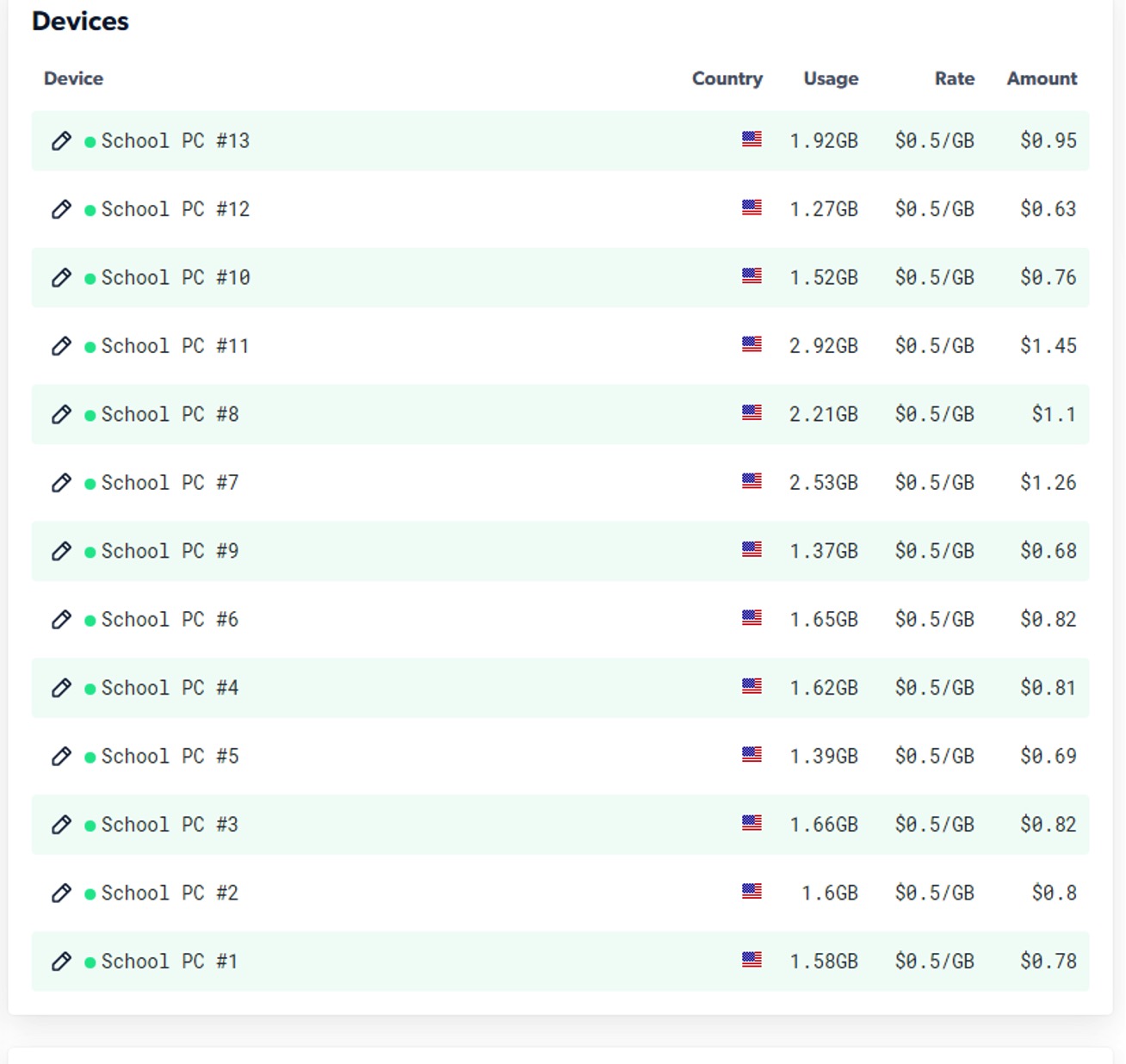Open the School PC #3 device name
1126x1064 pixels.
(170, 825)
